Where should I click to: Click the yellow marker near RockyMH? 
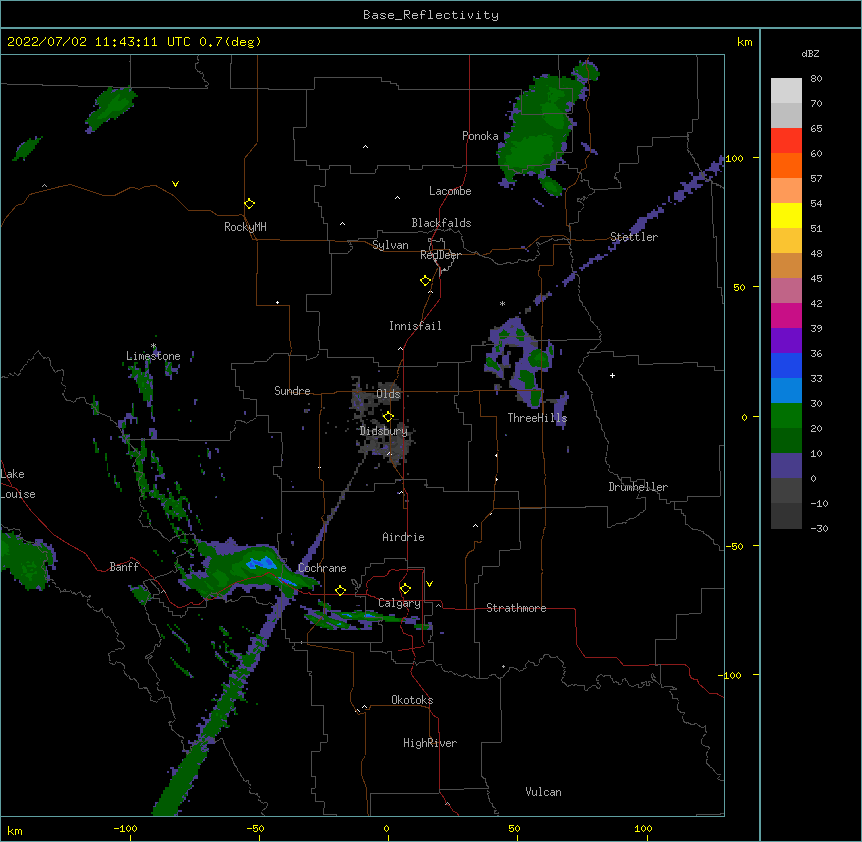click(x=250, y=204)
